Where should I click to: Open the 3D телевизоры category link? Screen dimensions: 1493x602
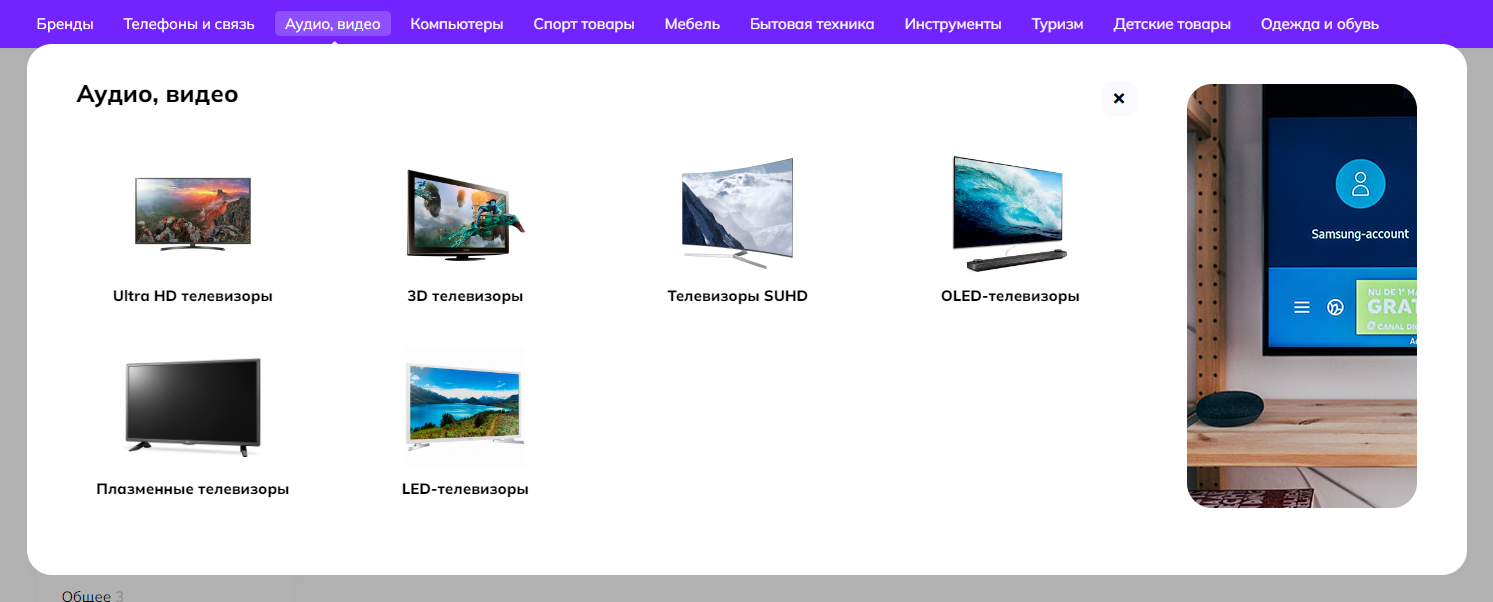pos(465,296)
